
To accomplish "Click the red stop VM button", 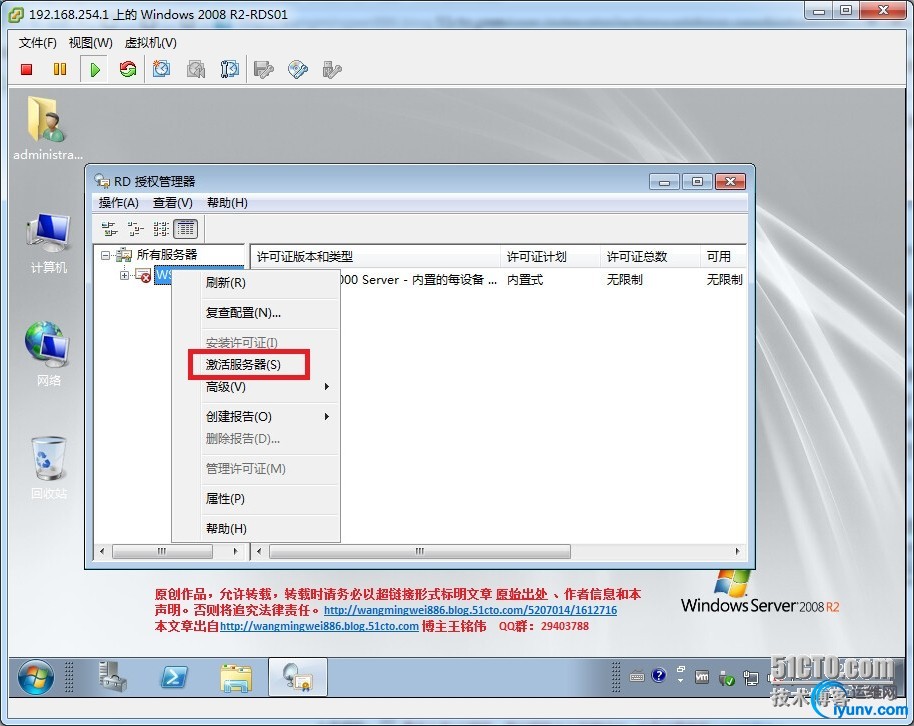I will coord(26,69).
